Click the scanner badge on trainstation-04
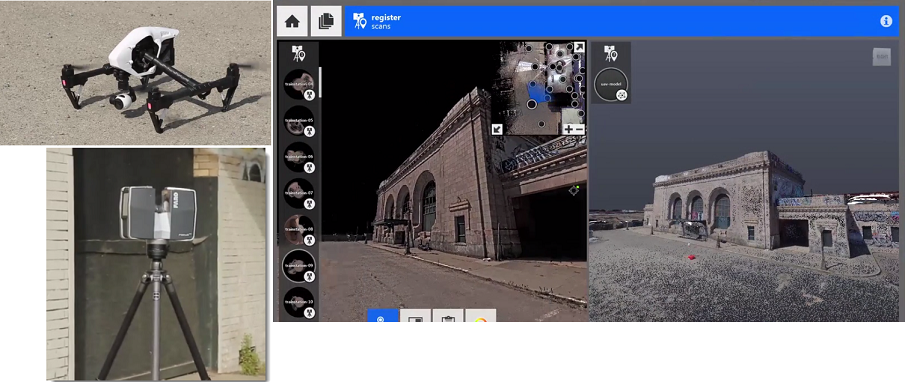 pos(309,95)
